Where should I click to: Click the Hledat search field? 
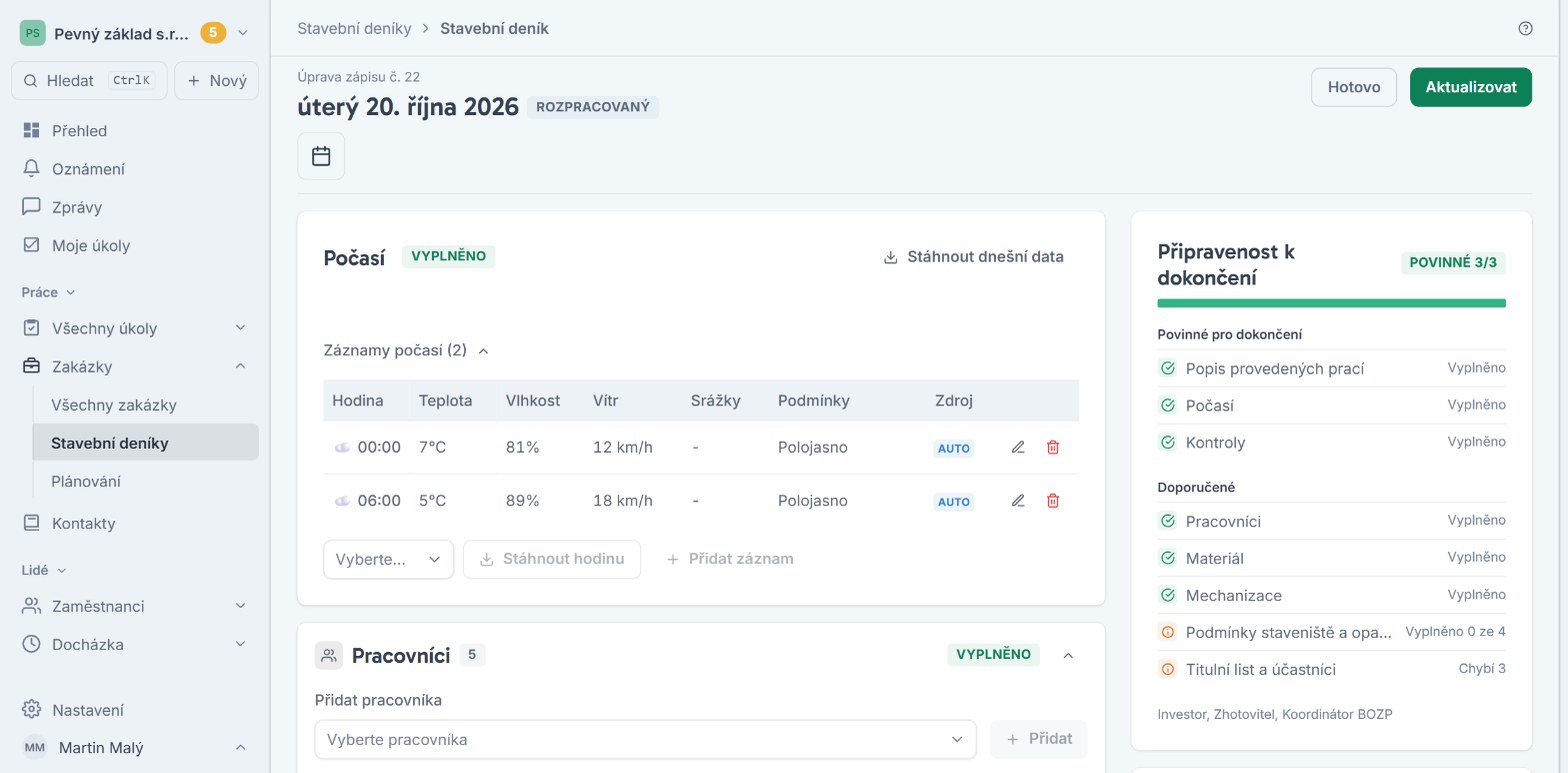click(89, 81)
